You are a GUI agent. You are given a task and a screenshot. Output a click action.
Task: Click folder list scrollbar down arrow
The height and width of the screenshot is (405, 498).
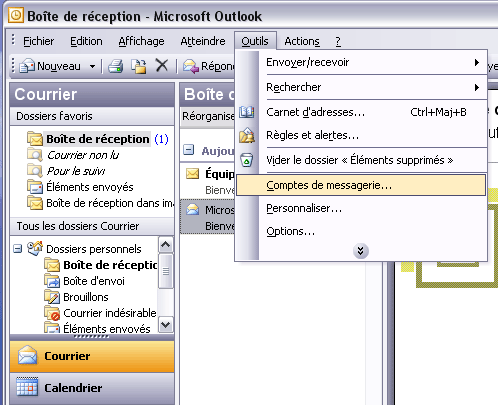coord(166,324)
